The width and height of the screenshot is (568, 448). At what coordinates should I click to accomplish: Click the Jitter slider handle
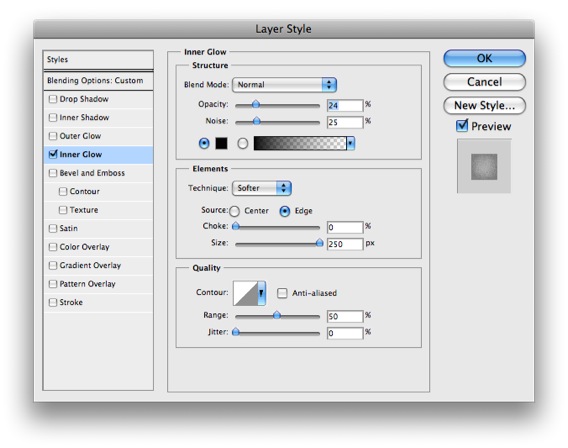(236, 332)
